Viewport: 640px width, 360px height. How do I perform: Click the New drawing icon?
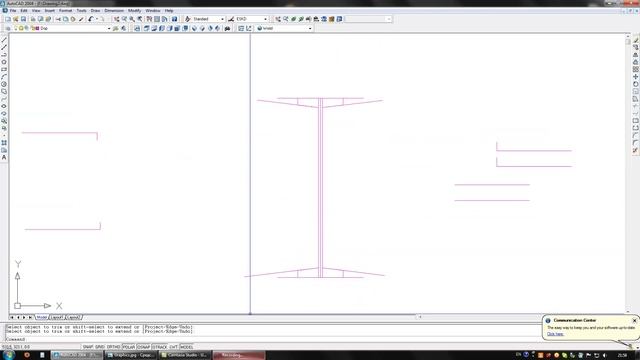pos(8,19)
